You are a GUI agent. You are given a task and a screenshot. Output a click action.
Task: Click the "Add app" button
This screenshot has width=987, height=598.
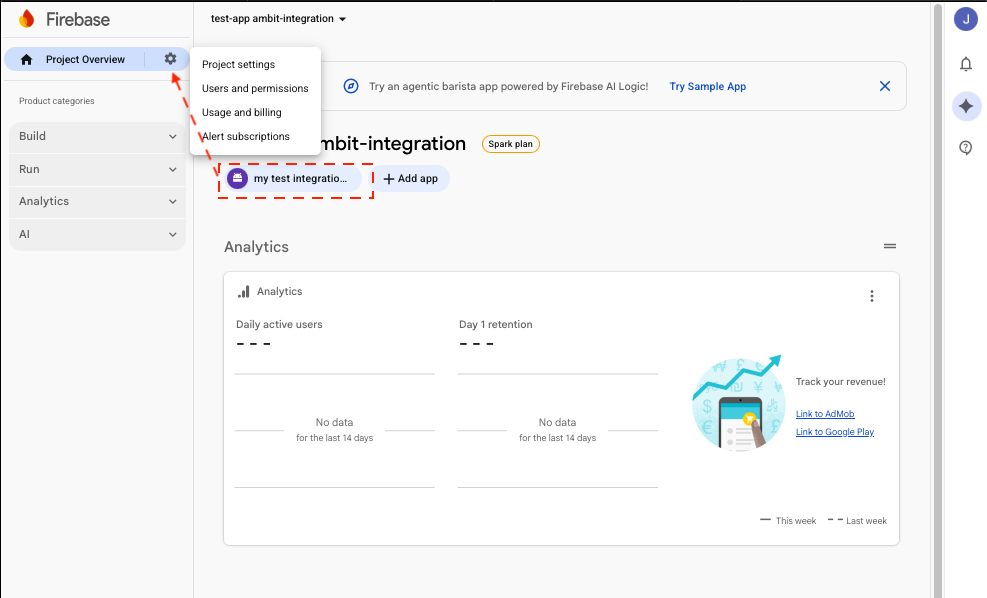point(410,178)
